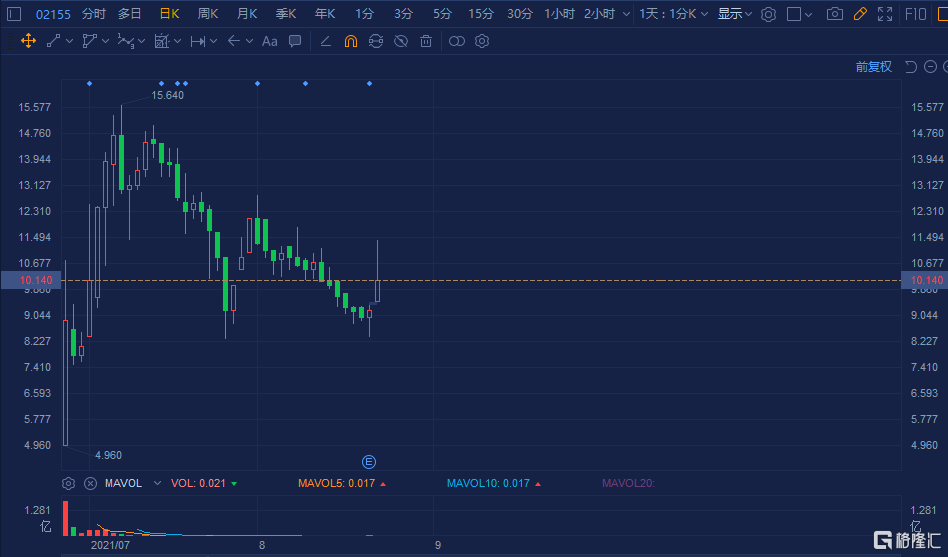Viewport: 948px width, 557px height.
Task: Select the wave pattern 1-3 tool
Action: [x=125, y=41]
